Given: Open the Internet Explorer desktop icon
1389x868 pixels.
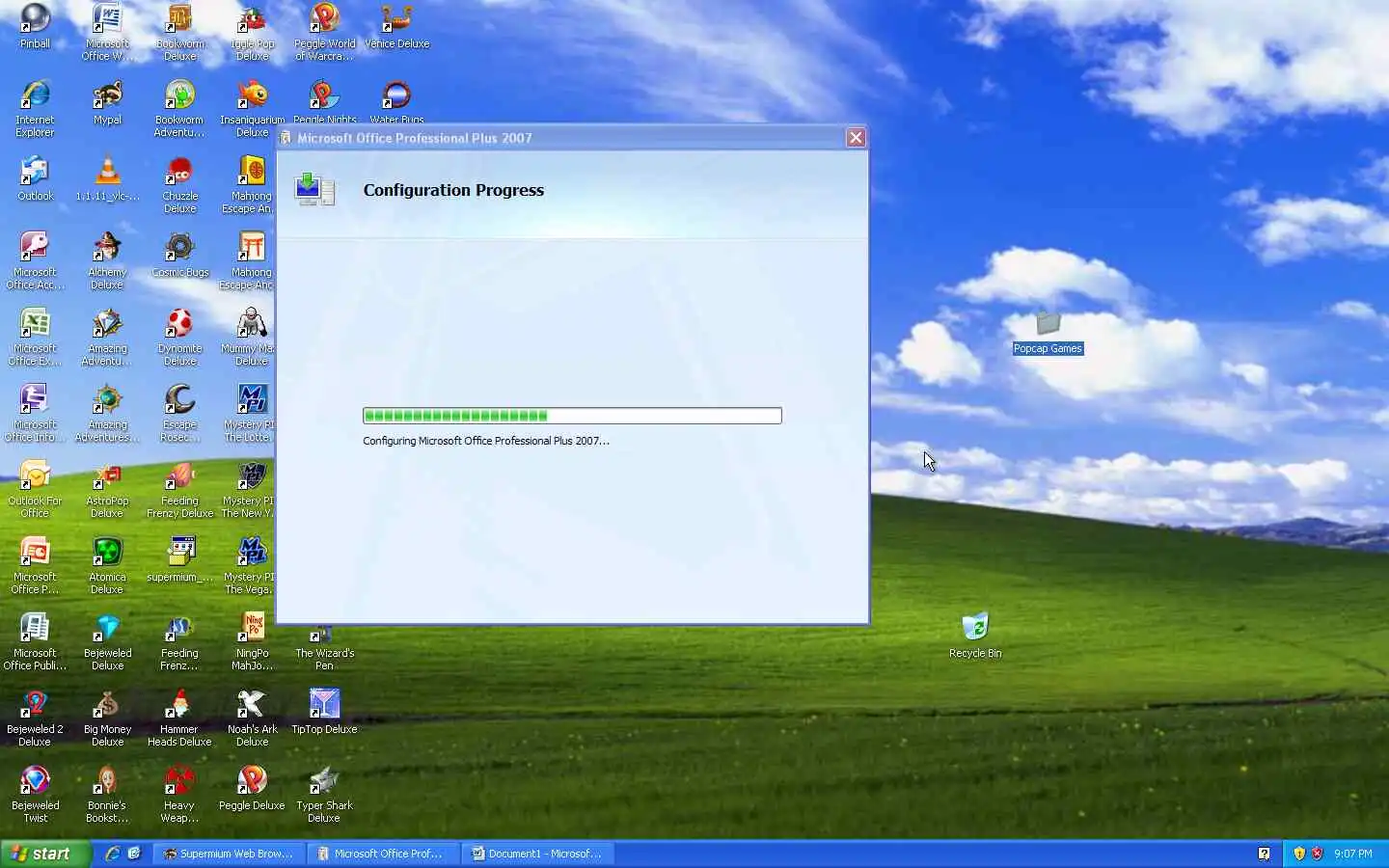Looking at the screenshot, I should (35, 109).
